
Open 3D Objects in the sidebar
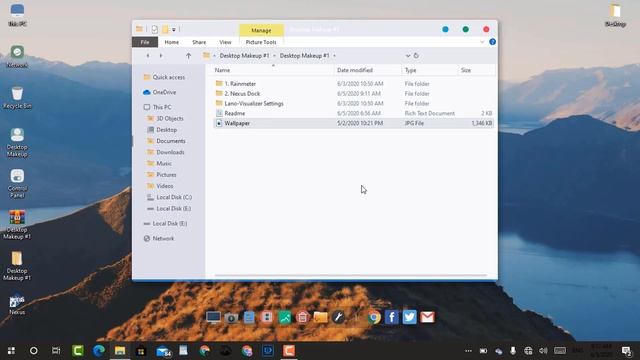(165, 118)
